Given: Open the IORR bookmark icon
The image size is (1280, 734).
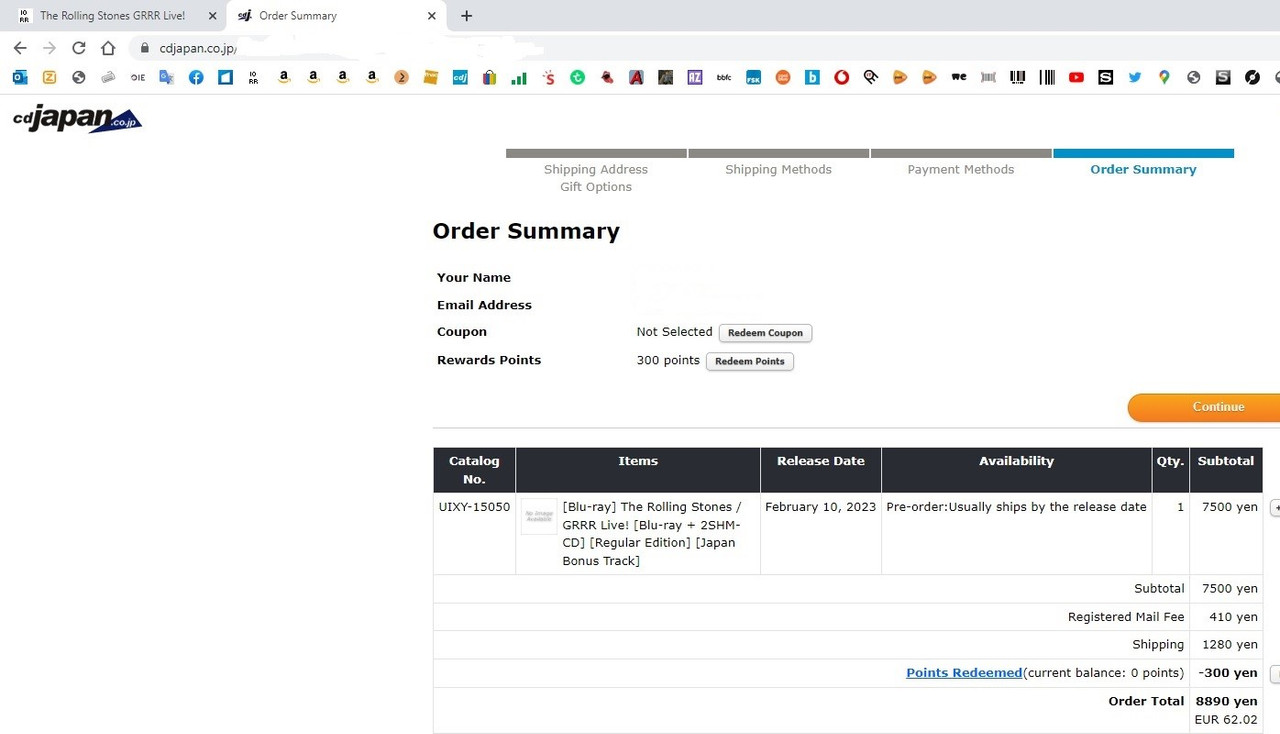Looking at the screenshot, I should [254, 77].
